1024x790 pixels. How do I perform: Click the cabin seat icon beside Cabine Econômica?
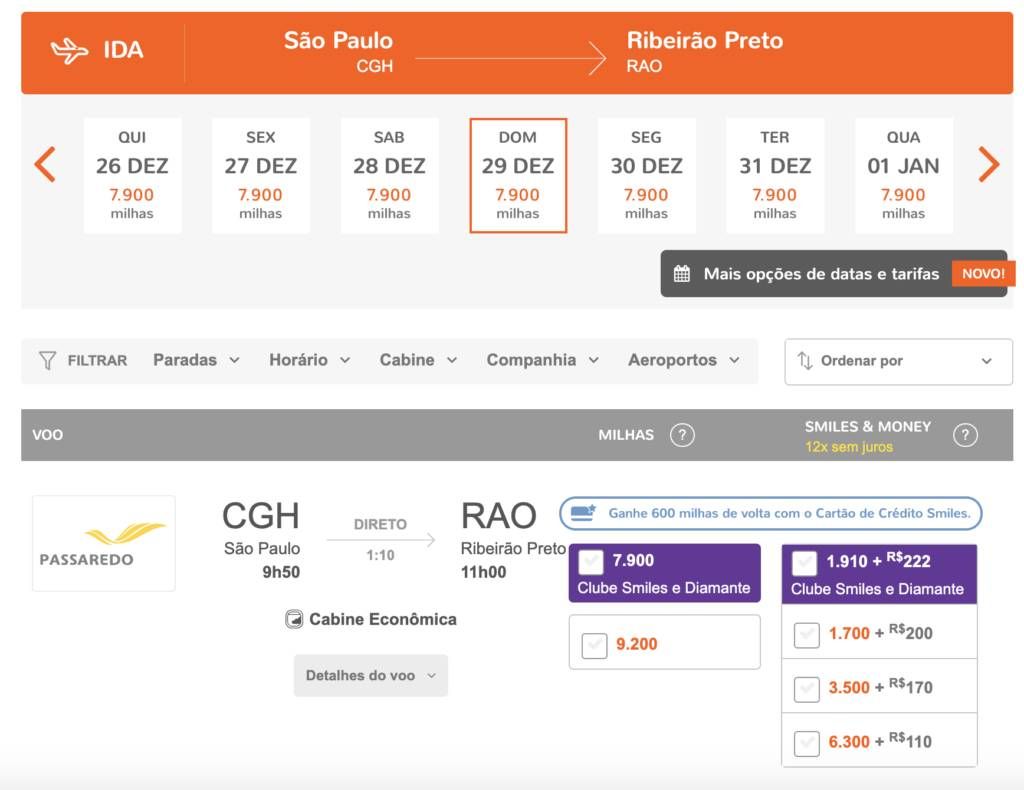(x=294, y=619)
